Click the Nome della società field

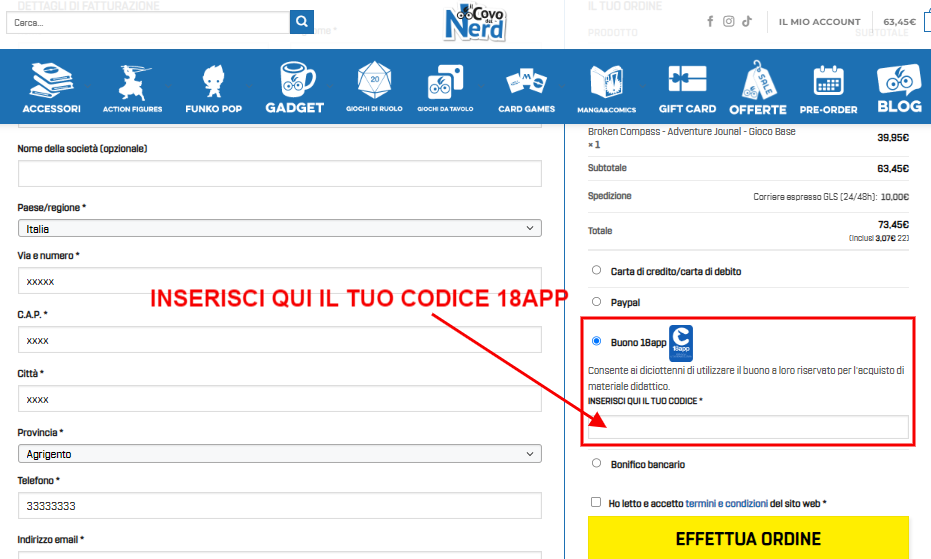[280, 173]
